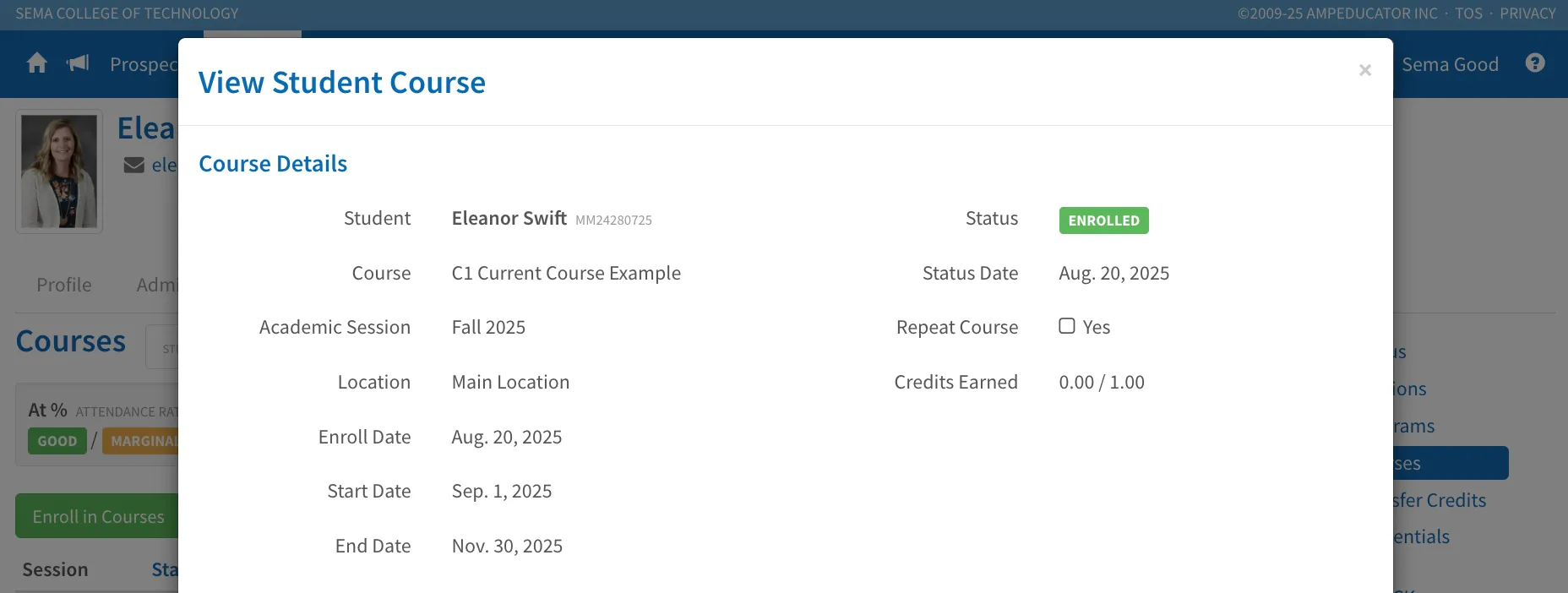
Task: Click the GOOD attendance badge
Action: [57, 441]
